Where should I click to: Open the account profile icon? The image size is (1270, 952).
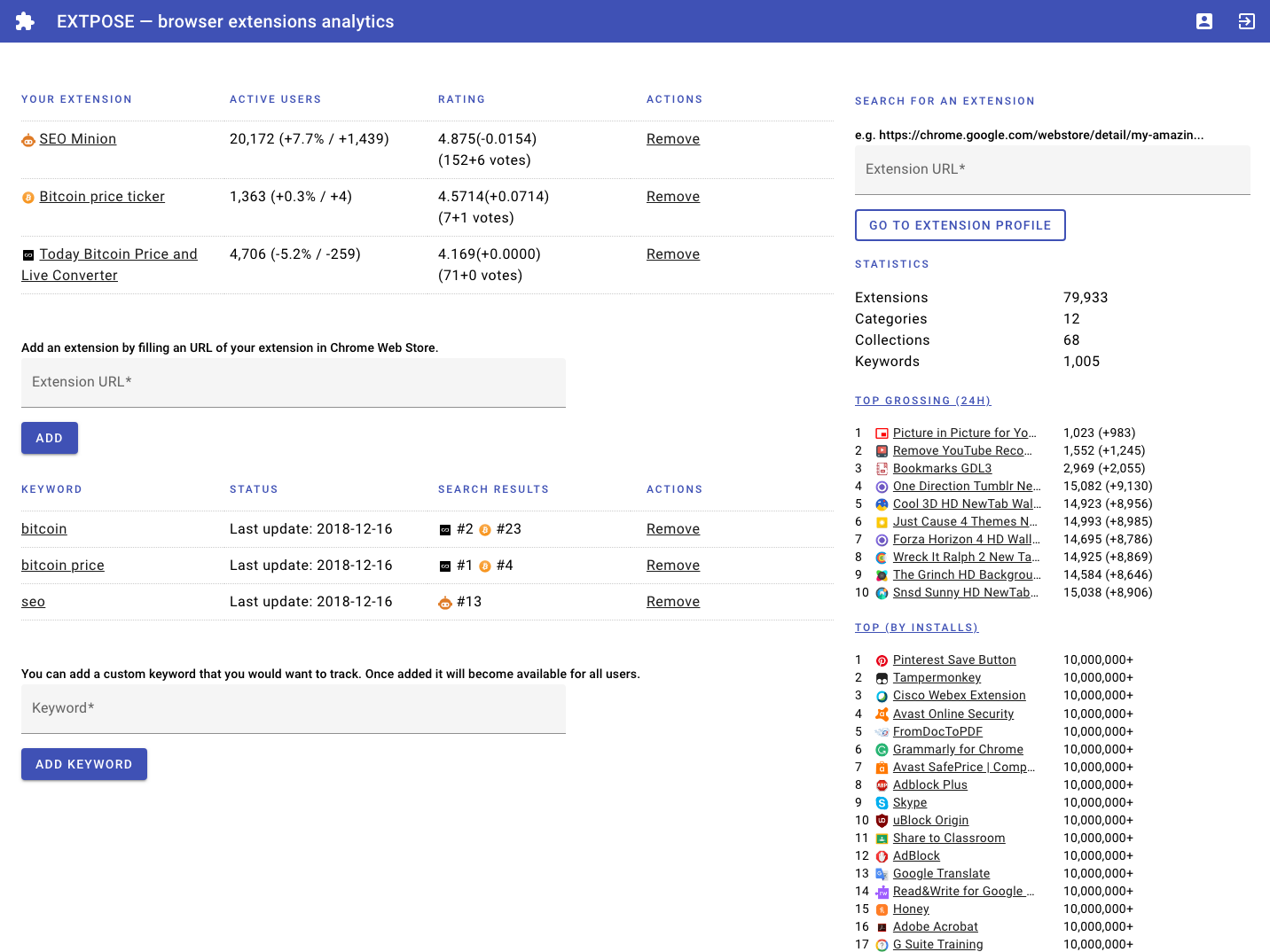click(1204, 21)
